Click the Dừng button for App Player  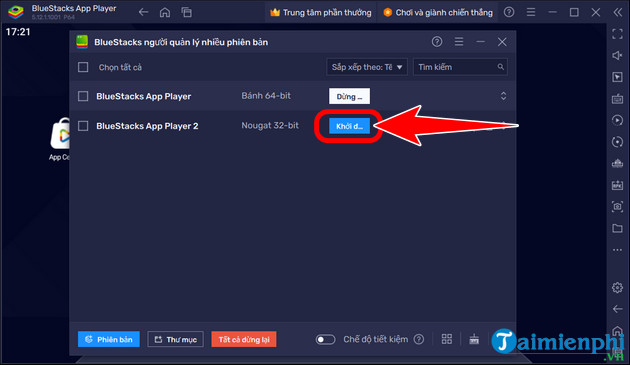tap(349, 96)
